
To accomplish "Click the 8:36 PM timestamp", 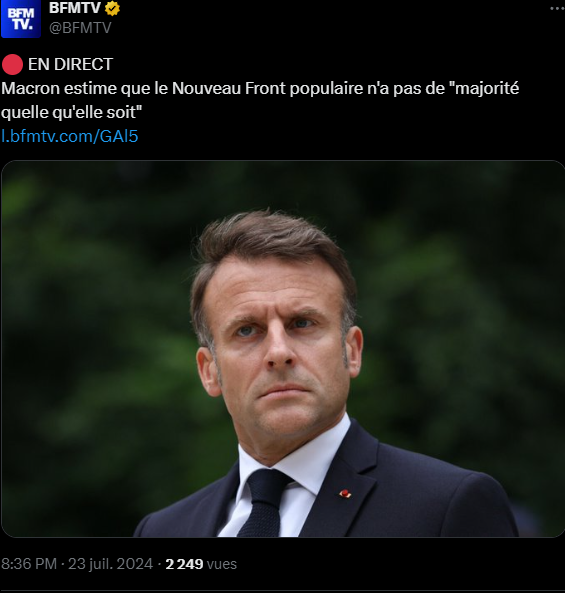I will click(29, 564).
